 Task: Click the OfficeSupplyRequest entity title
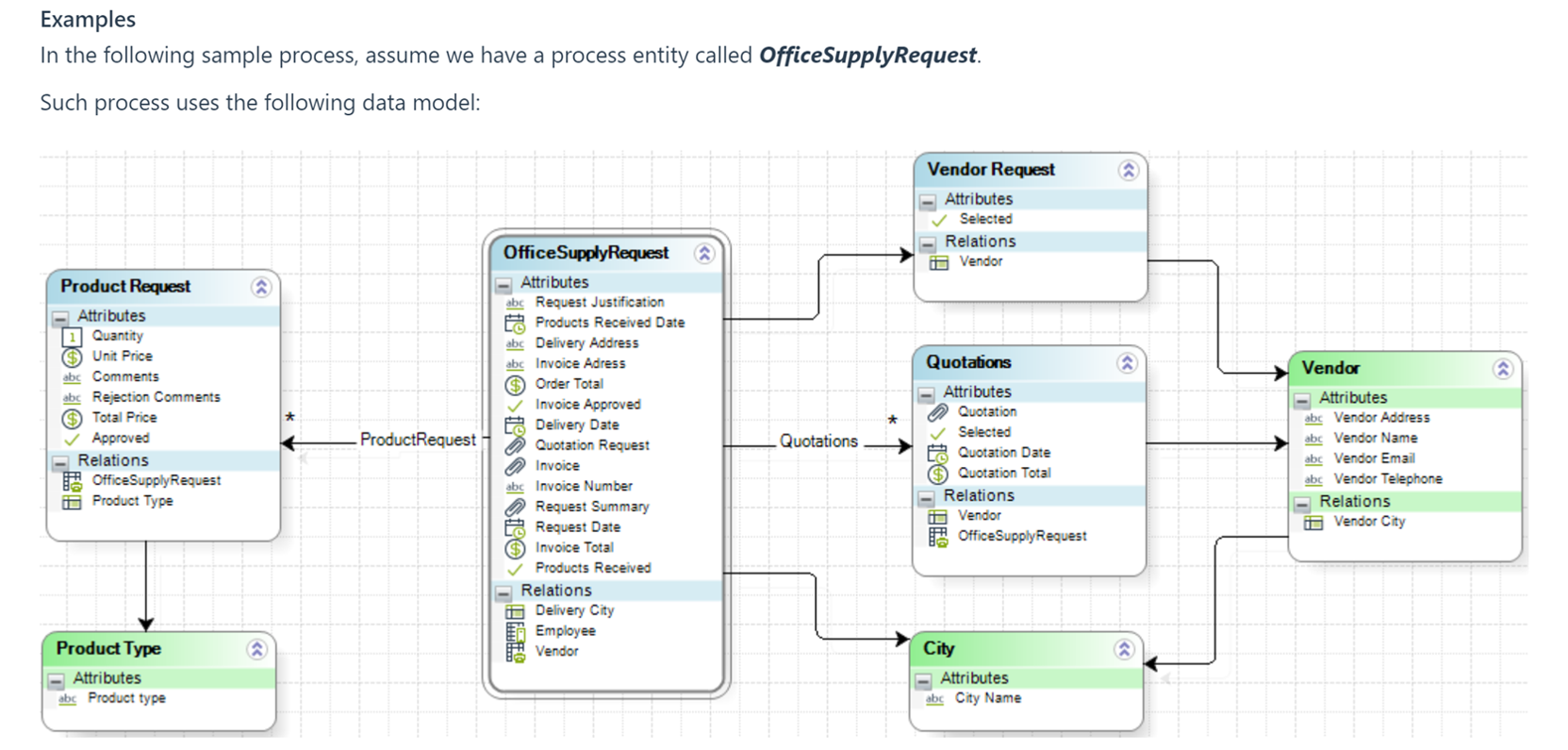586,253
